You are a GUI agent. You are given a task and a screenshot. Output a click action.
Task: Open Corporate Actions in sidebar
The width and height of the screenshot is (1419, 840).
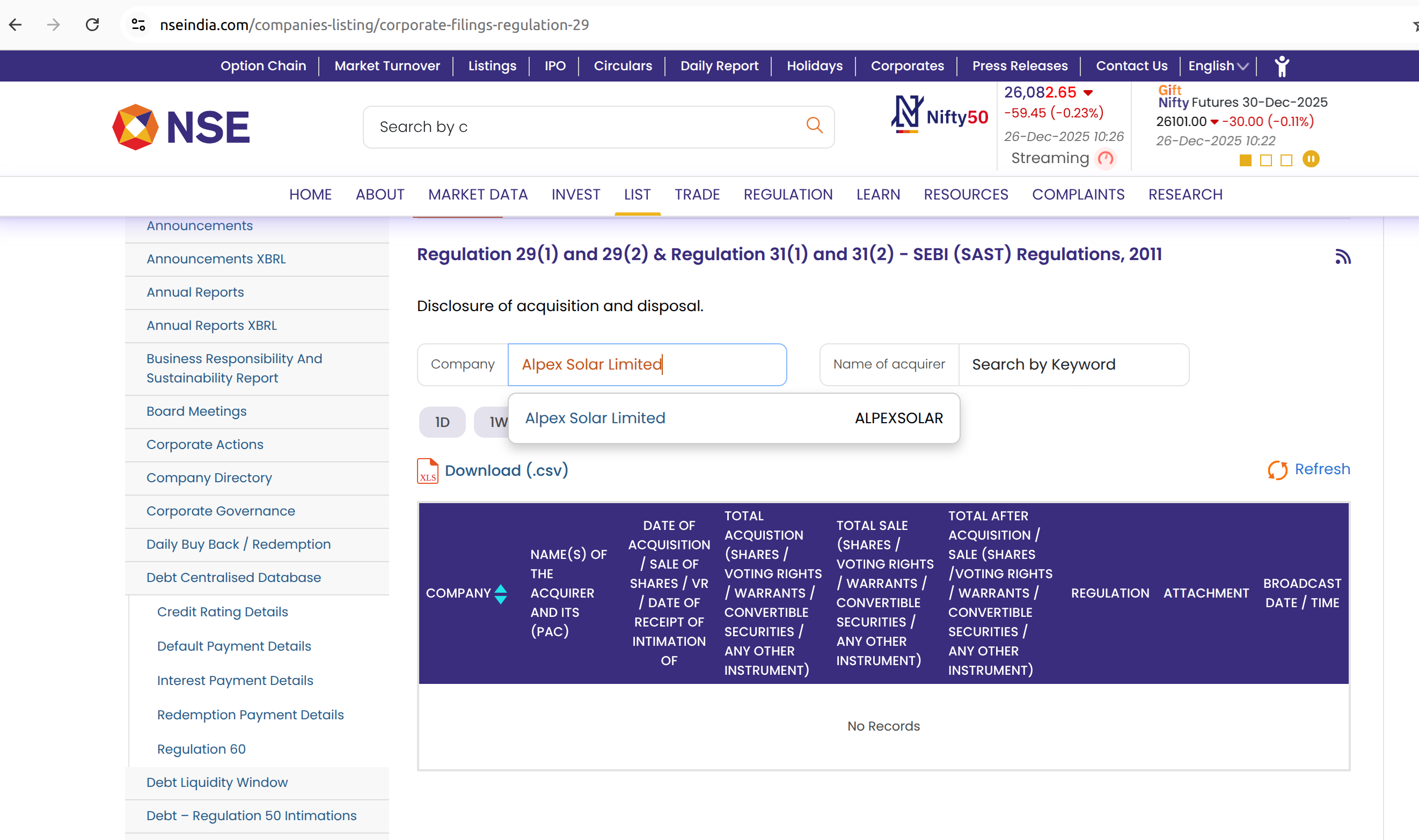205,445
